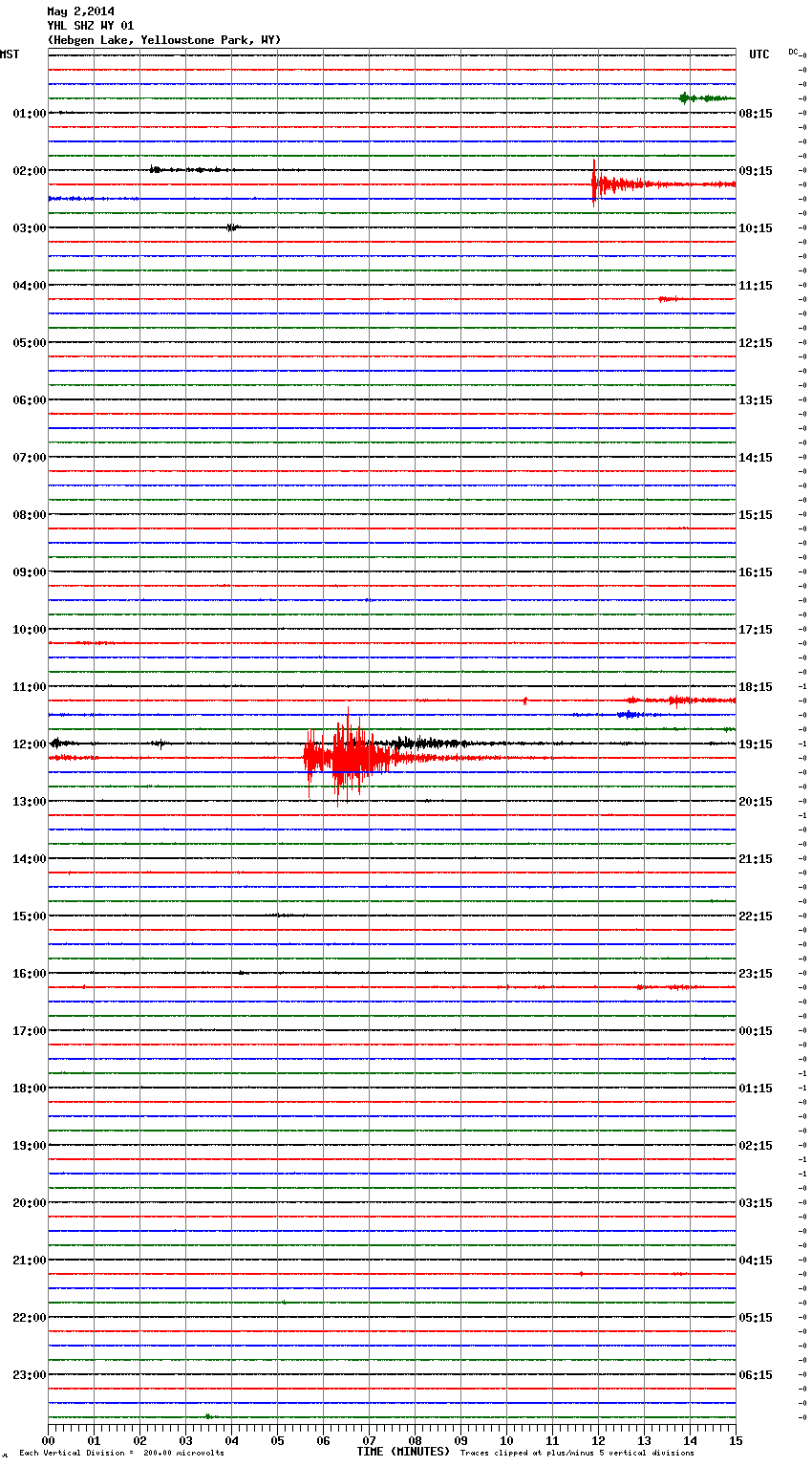Viewport: 812px width, 1466px height.
Task: Click the small black event on the 03:00 trace
Action: pos(232,227)
